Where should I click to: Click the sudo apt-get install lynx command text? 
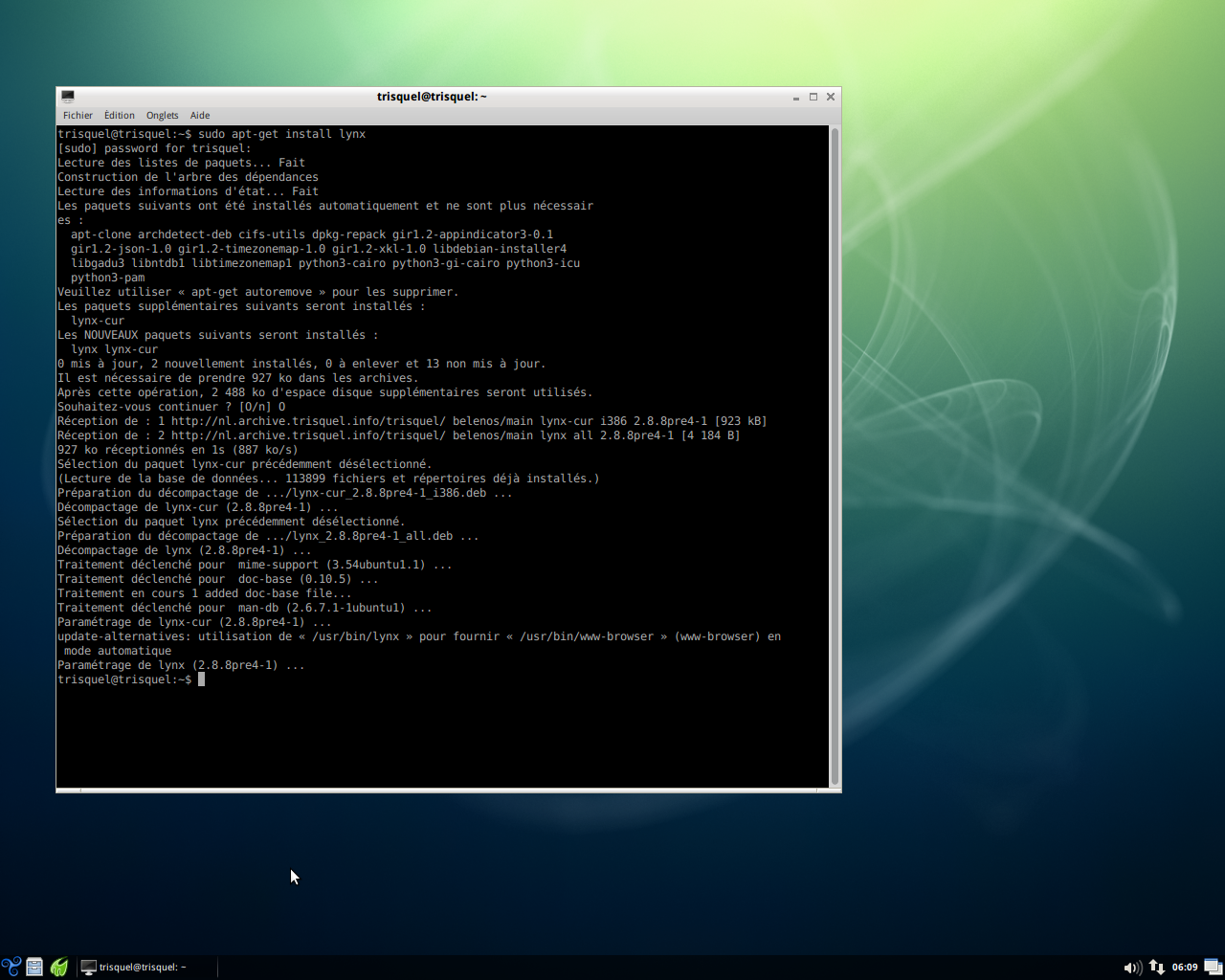287,133
